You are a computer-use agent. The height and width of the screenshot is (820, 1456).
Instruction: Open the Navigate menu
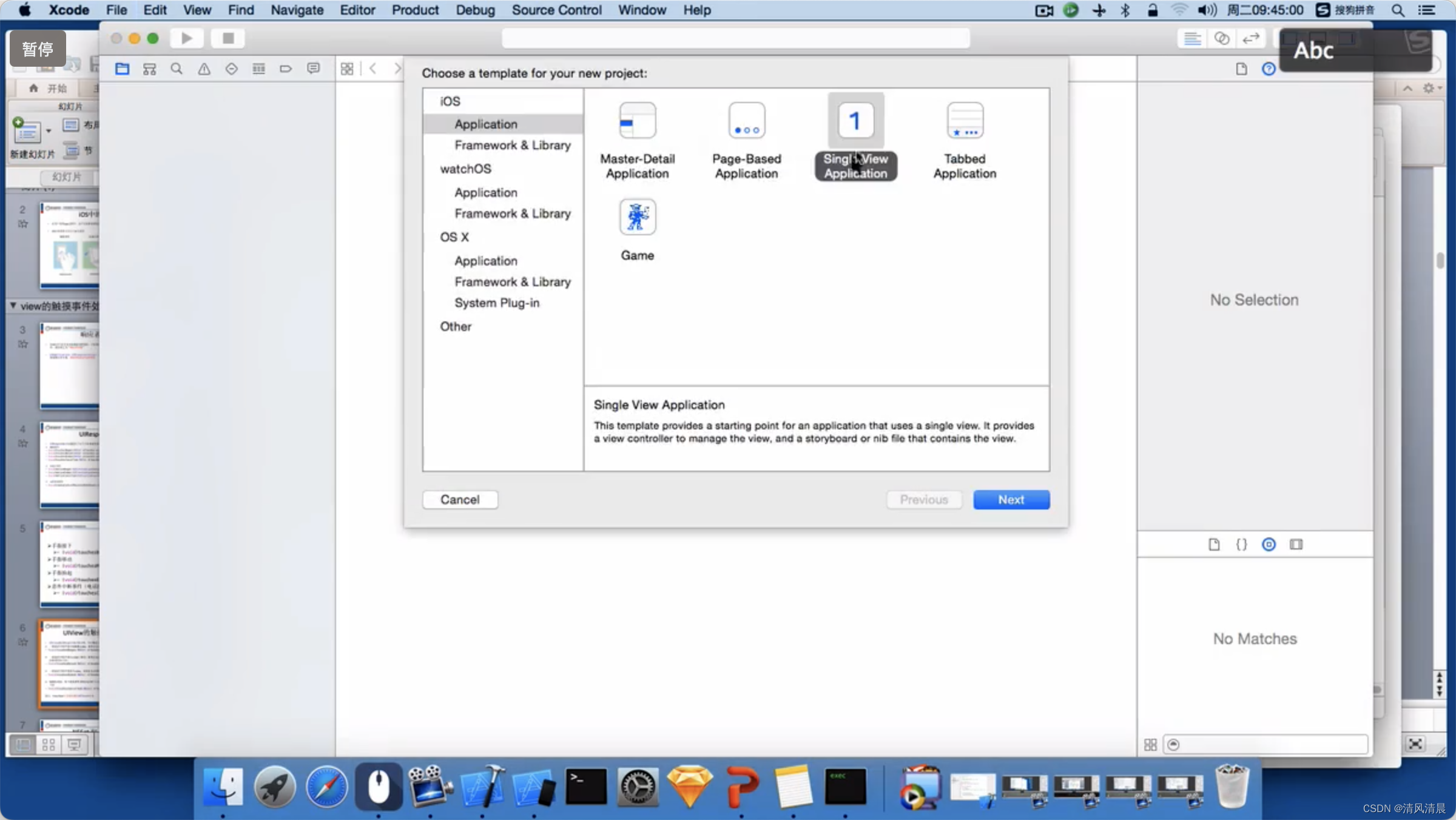tap(297, 10)
